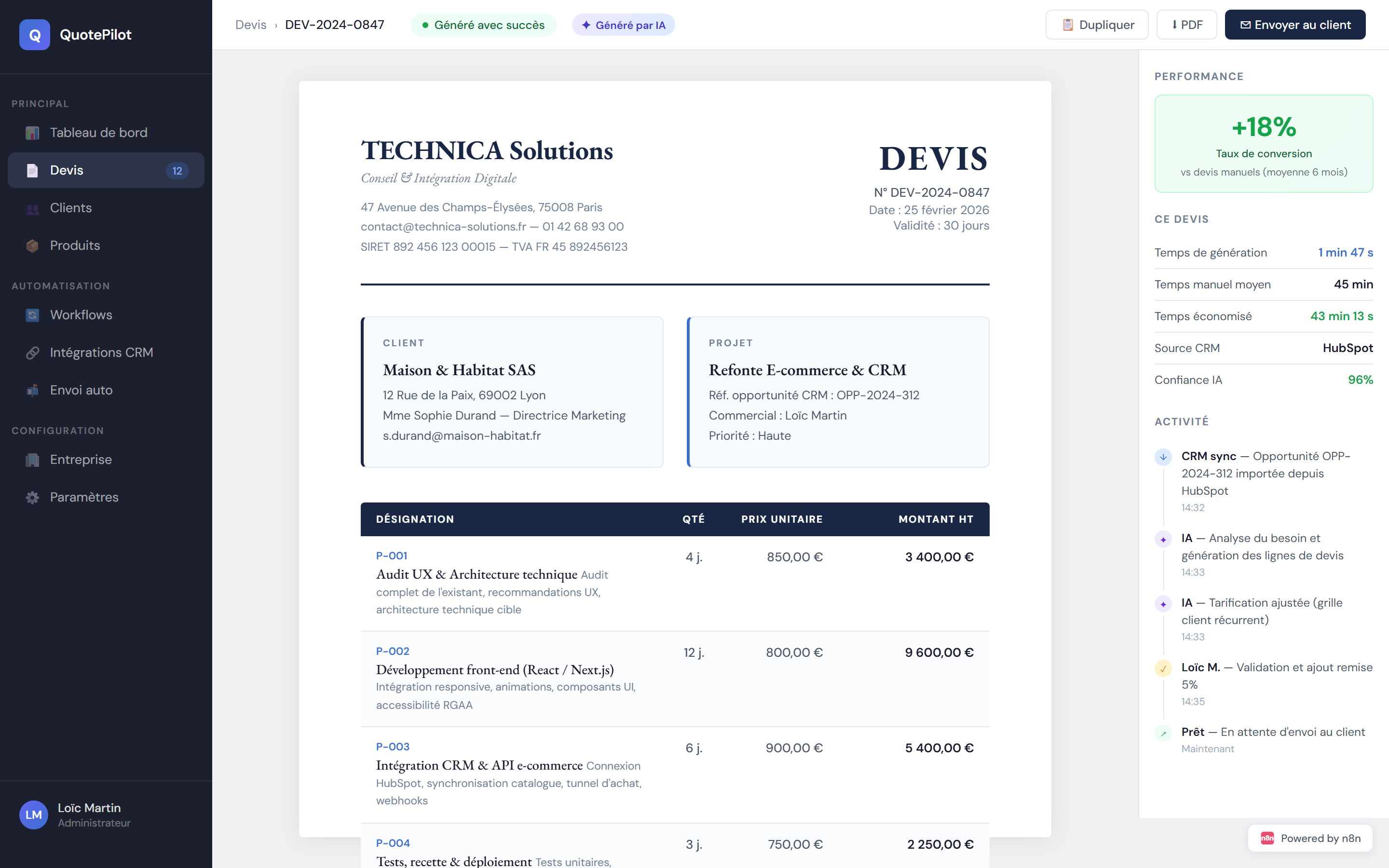Open product P-001 details
This screenshot has width=1389, height=868.
coord(392,555)
